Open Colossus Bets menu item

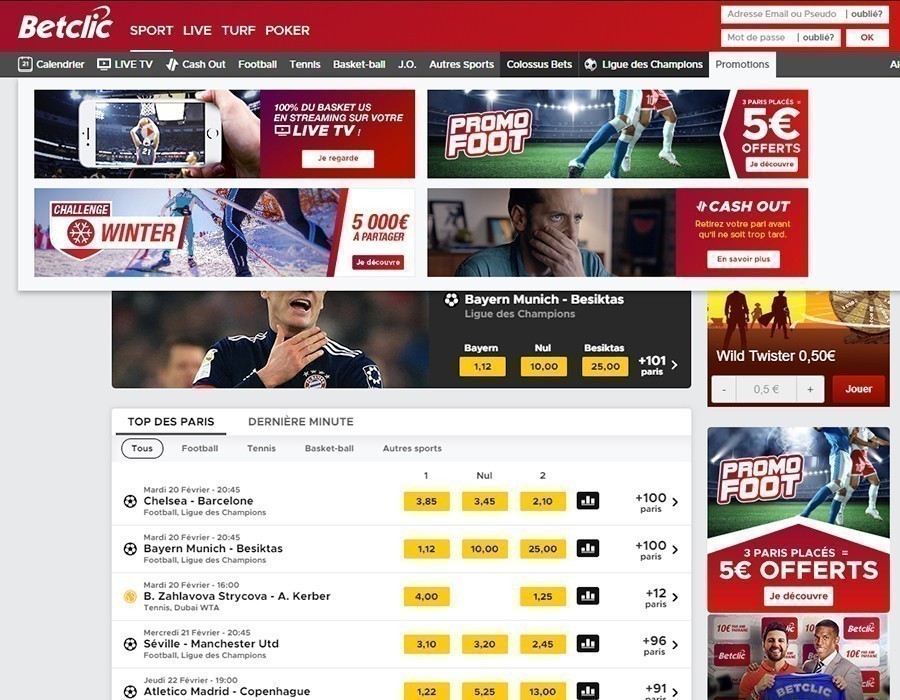(539, 64)
